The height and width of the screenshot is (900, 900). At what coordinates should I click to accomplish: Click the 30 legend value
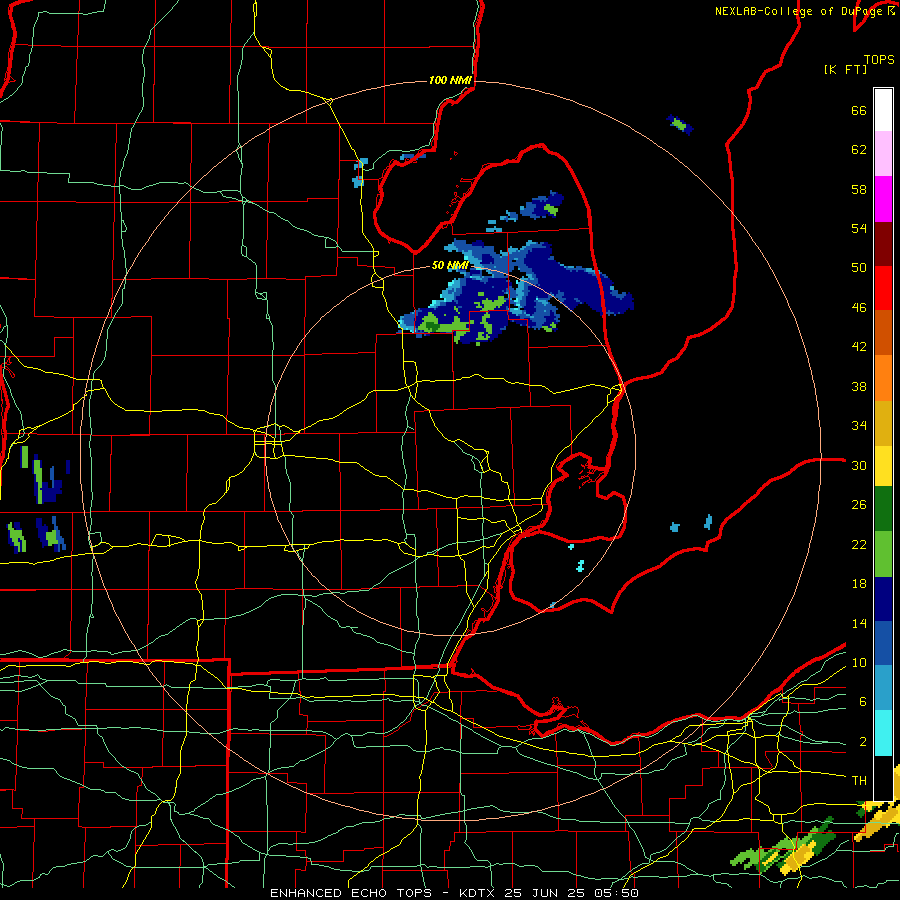click(x=859, y=465)
